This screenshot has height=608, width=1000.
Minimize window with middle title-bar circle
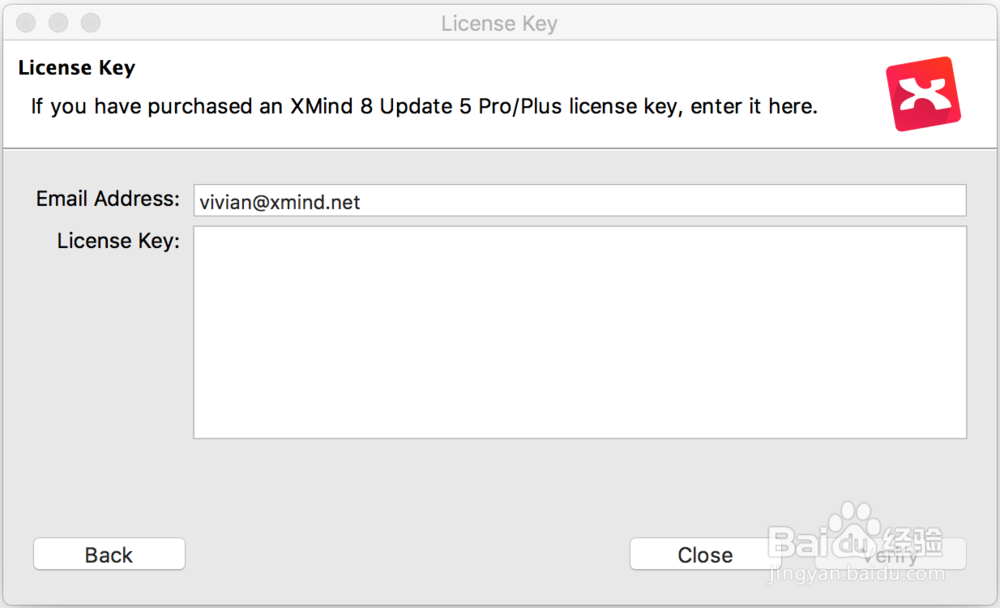point(58,23)
